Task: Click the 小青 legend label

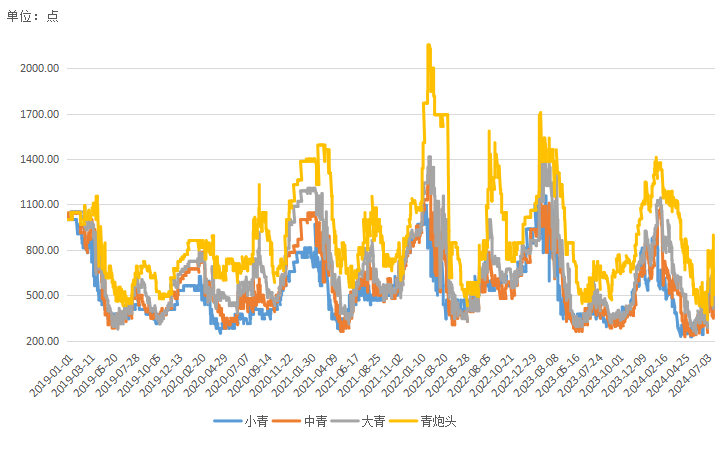Action: point(255,421)
